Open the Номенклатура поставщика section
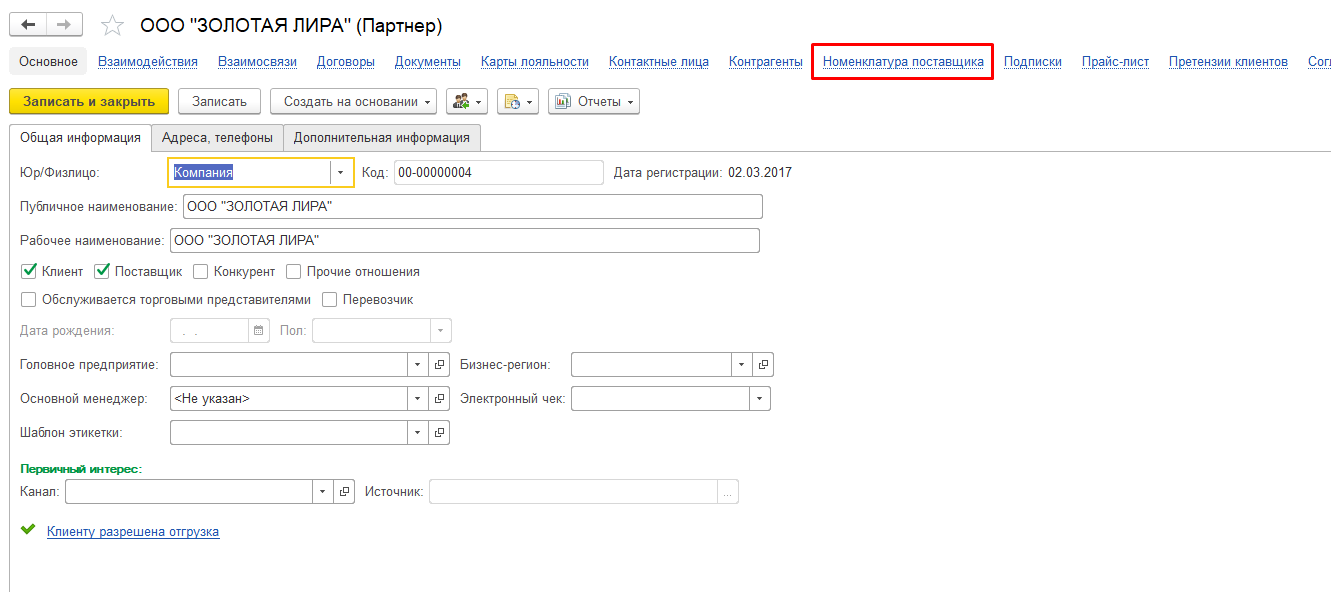Screen dimensions: 1331x592 pyautogui.click(x=902, y=62)
